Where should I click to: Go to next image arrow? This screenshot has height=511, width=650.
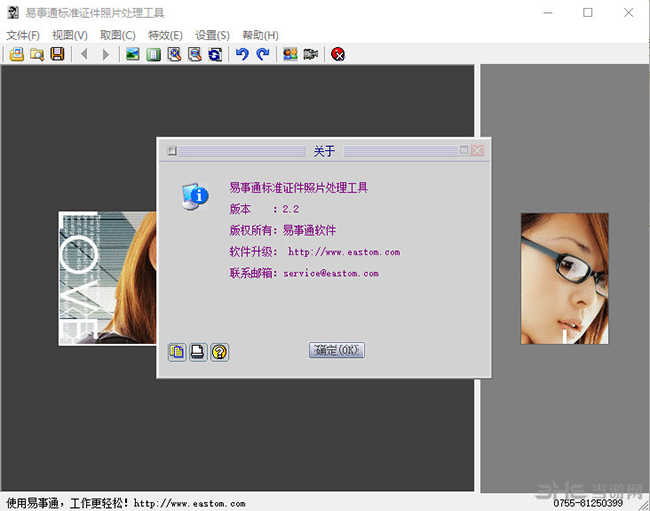[106, 54]
